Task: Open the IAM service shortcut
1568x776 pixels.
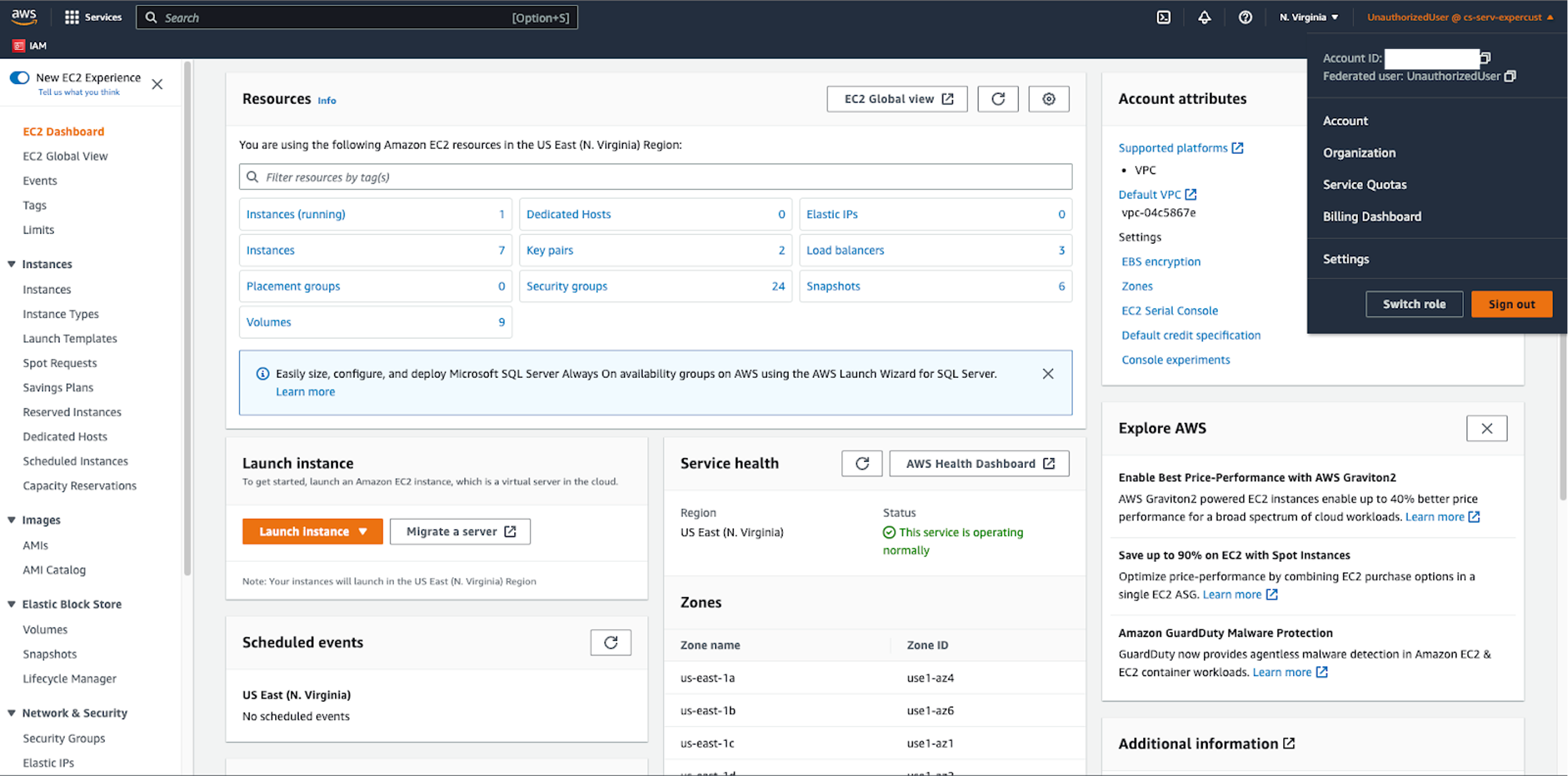Action: [x=30, y=46]
